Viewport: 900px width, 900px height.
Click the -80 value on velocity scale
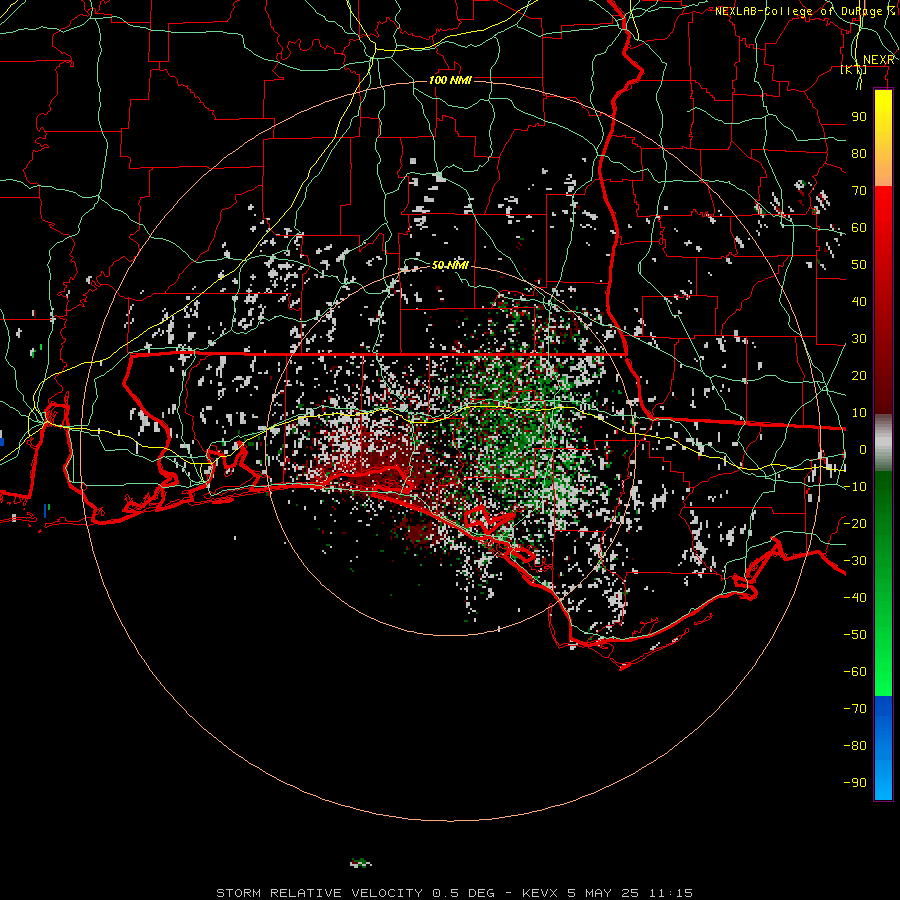pos(855,746)
